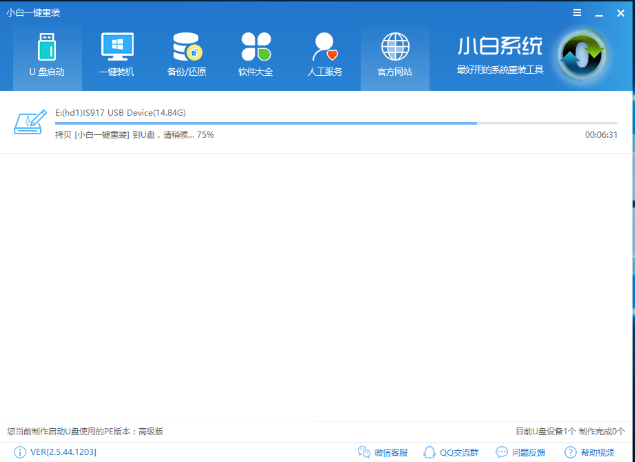
Task: Open the U盘启动 USB boot section
Action: [46, 55]
